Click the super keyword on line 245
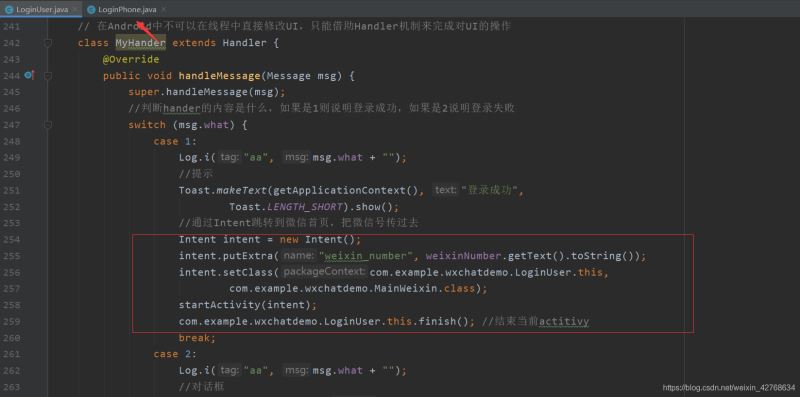 pos(144,92)
